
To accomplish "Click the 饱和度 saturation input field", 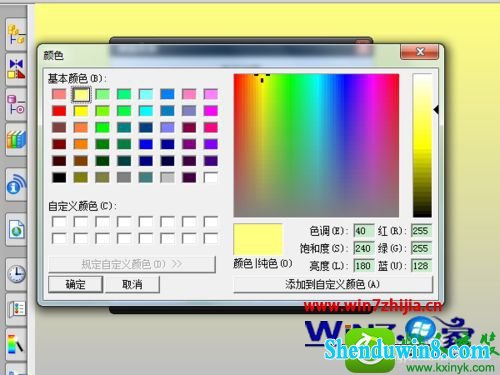I will coord(364,248).
